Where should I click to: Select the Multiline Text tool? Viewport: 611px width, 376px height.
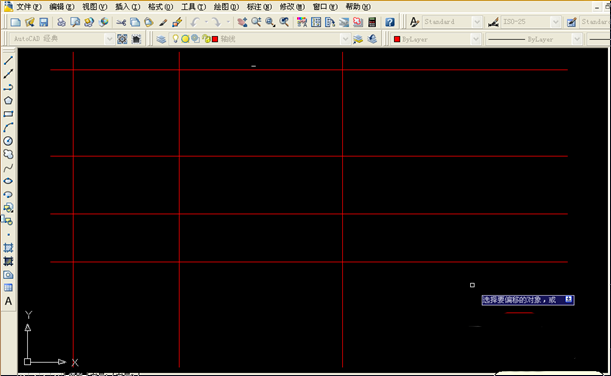point(8,301)
